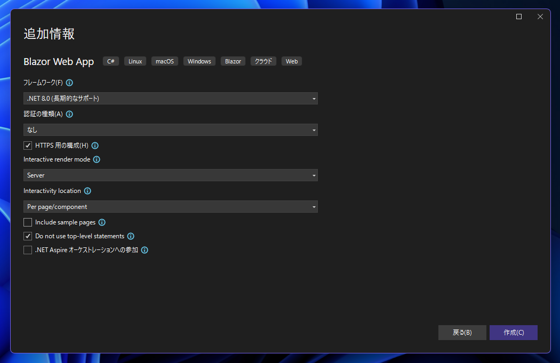This screenshot has width=560, height=363.
Task: Click info icon beside HTTPS 用の構成(H)
Action: tap(95, 145)
